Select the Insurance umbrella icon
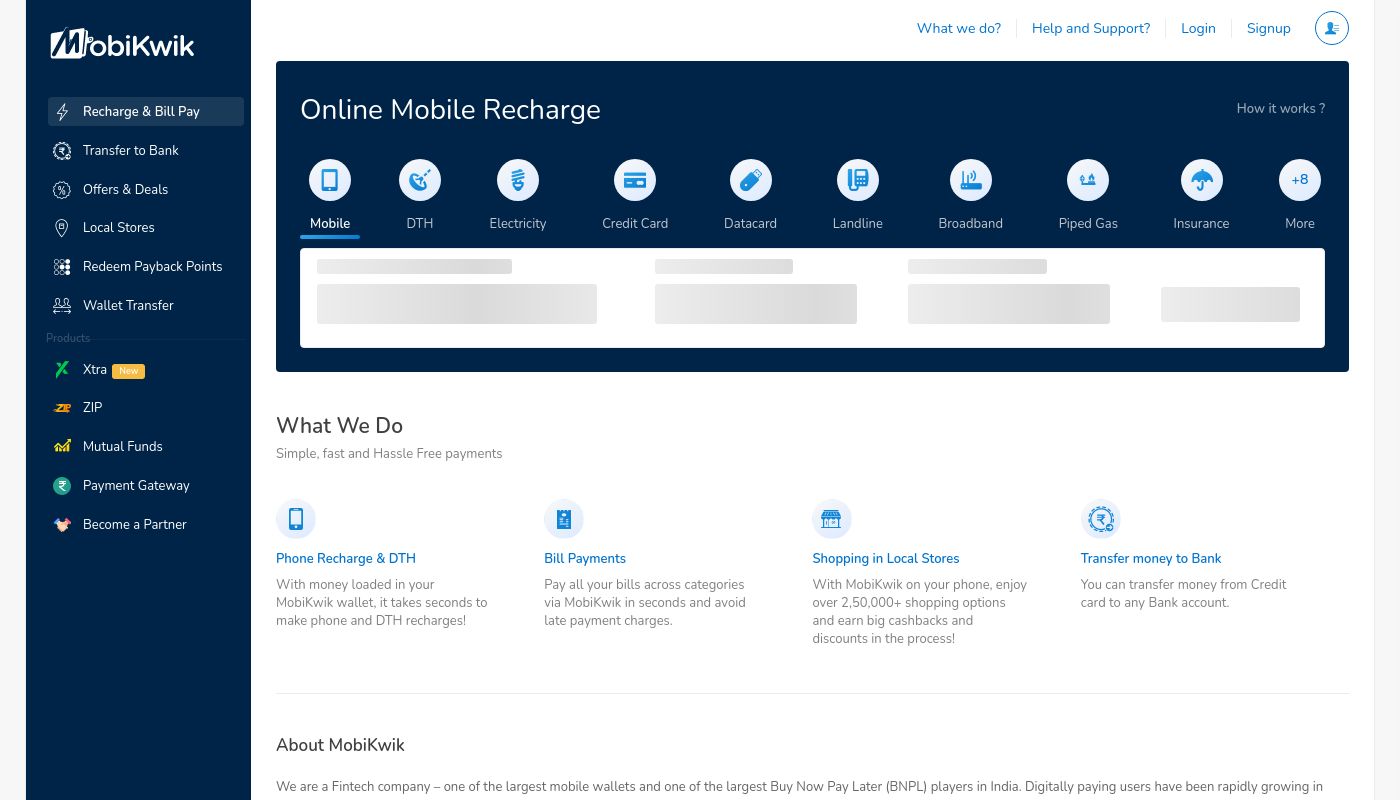The image size is (1400, 800). [x=1201, y=180]
